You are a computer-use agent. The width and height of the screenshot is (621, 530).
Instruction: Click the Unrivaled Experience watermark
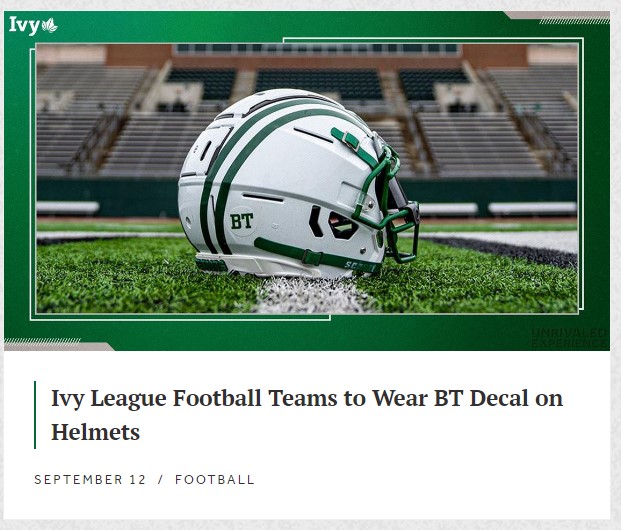click(x=568, y=337)
